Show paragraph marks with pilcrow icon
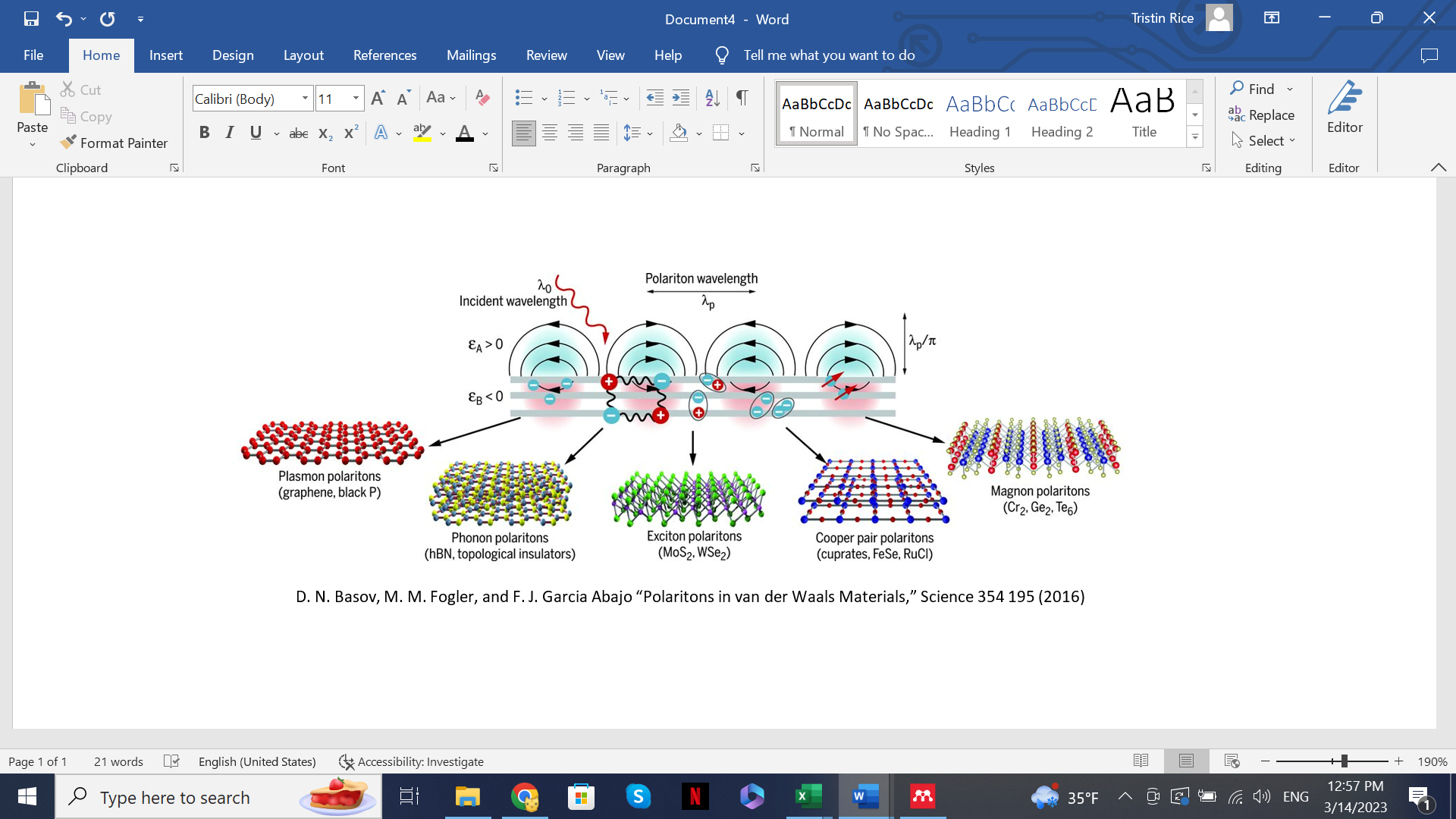1456x819 pixels. coord(742,98)
